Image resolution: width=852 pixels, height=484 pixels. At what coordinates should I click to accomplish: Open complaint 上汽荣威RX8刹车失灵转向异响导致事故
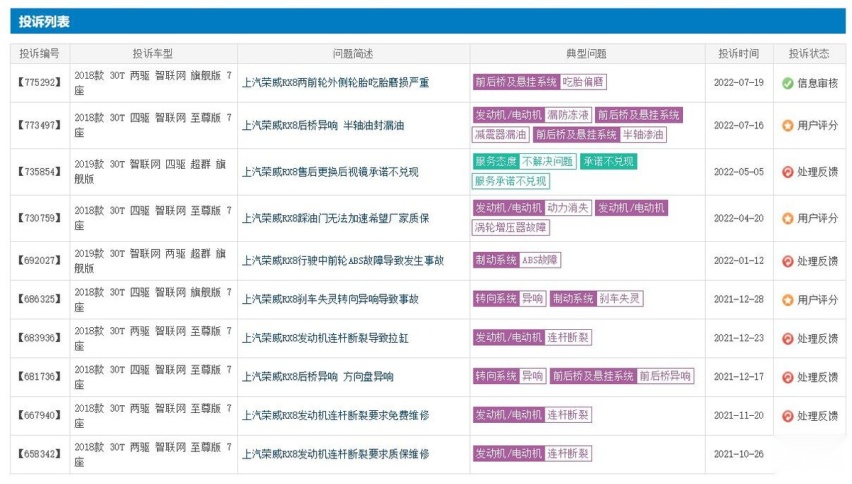[330, 299]
